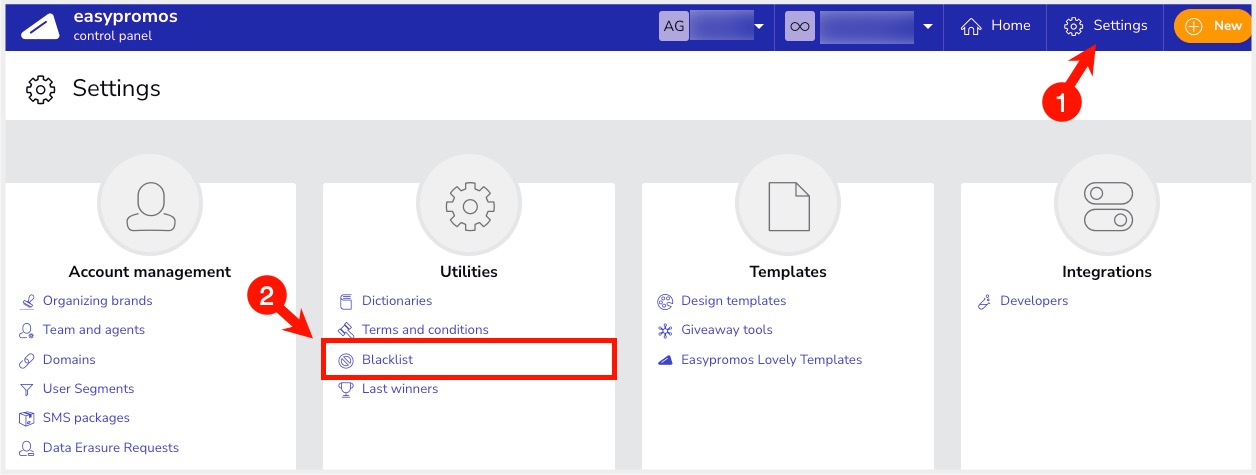Open the Blacklist utility link
The image size is (1256, 475).
(387, 359)
